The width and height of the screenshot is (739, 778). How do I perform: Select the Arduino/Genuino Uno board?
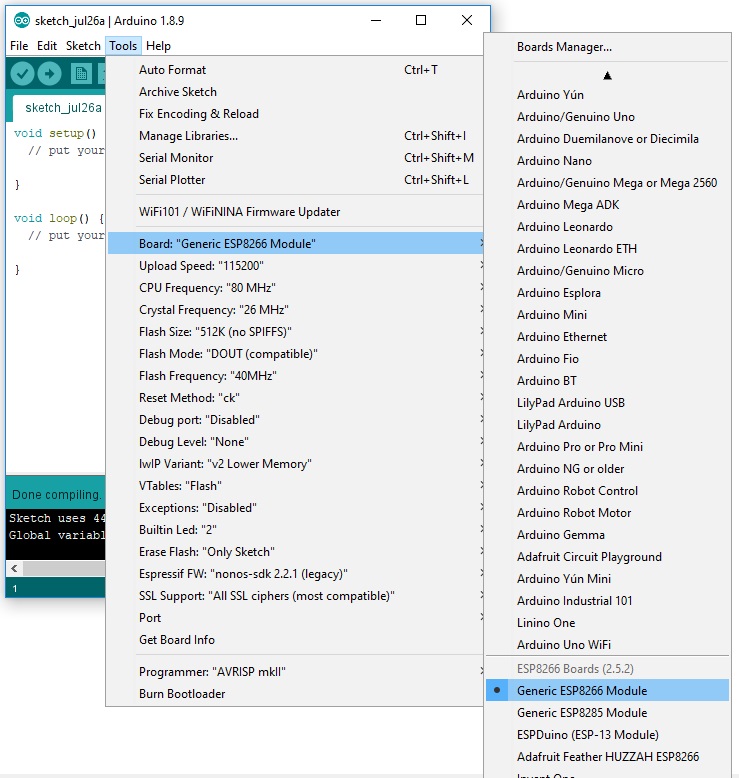click(607, 117)
